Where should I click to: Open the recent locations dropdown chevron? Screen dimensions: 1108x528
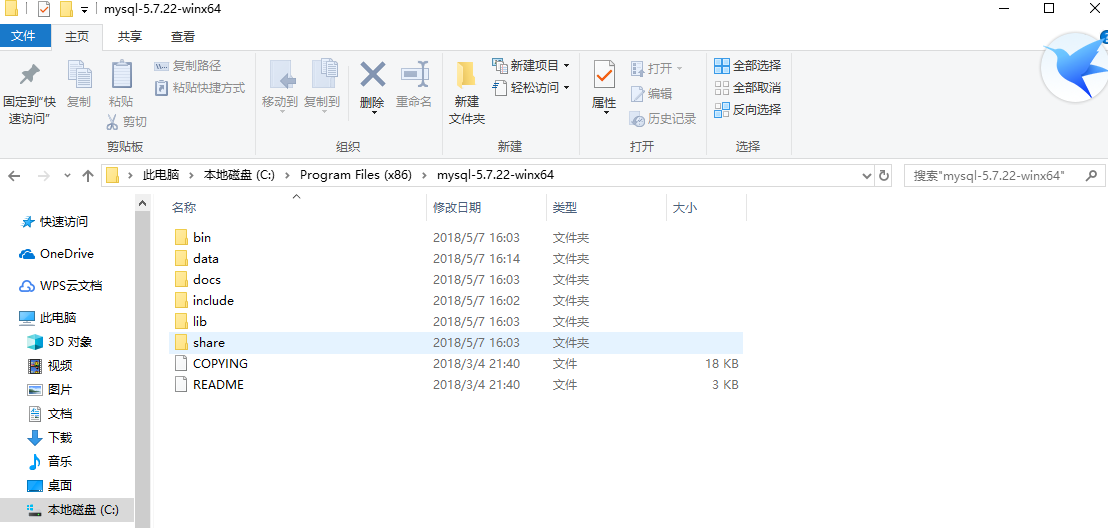[x=67, y=176]
